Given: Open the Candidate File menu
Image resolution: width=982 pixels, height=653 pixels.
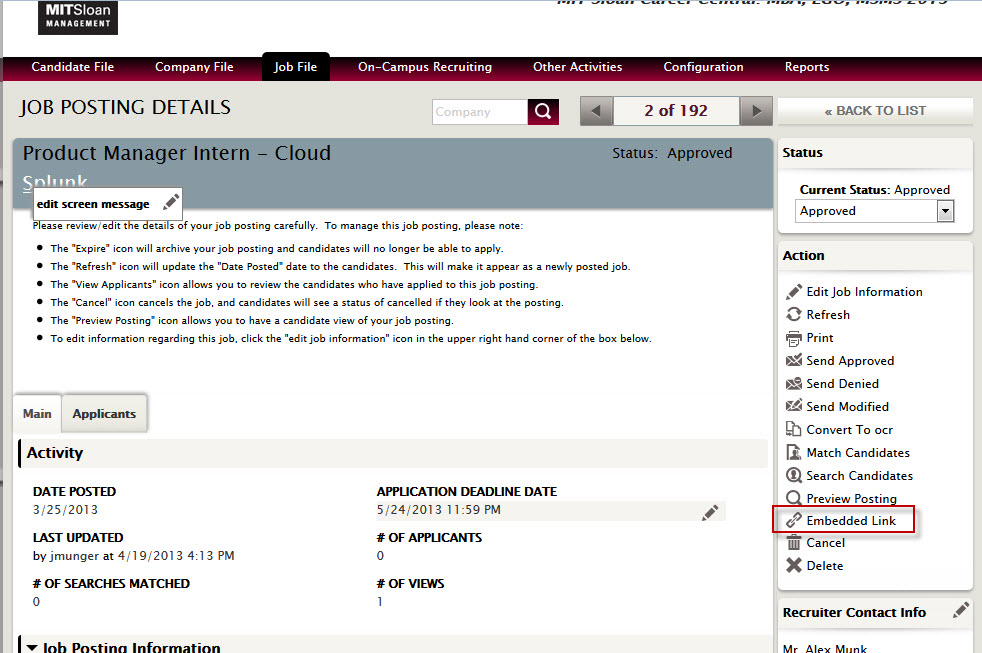Looking at the screenshot, I should (73, 67).
